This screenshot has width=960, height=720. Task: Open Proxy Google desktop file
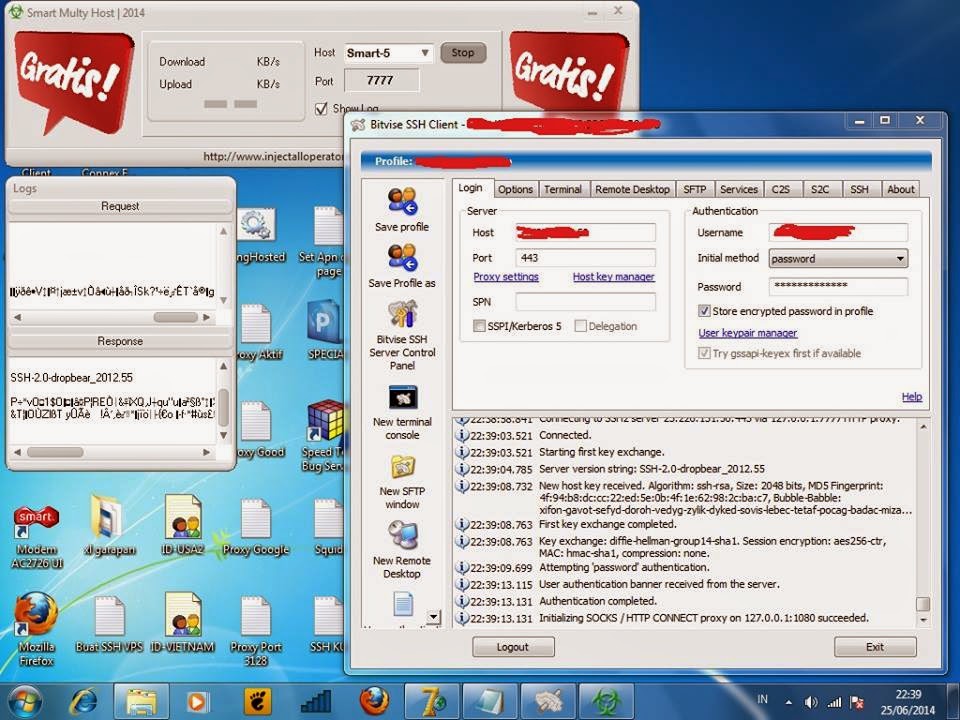click(x=255, y=527)
